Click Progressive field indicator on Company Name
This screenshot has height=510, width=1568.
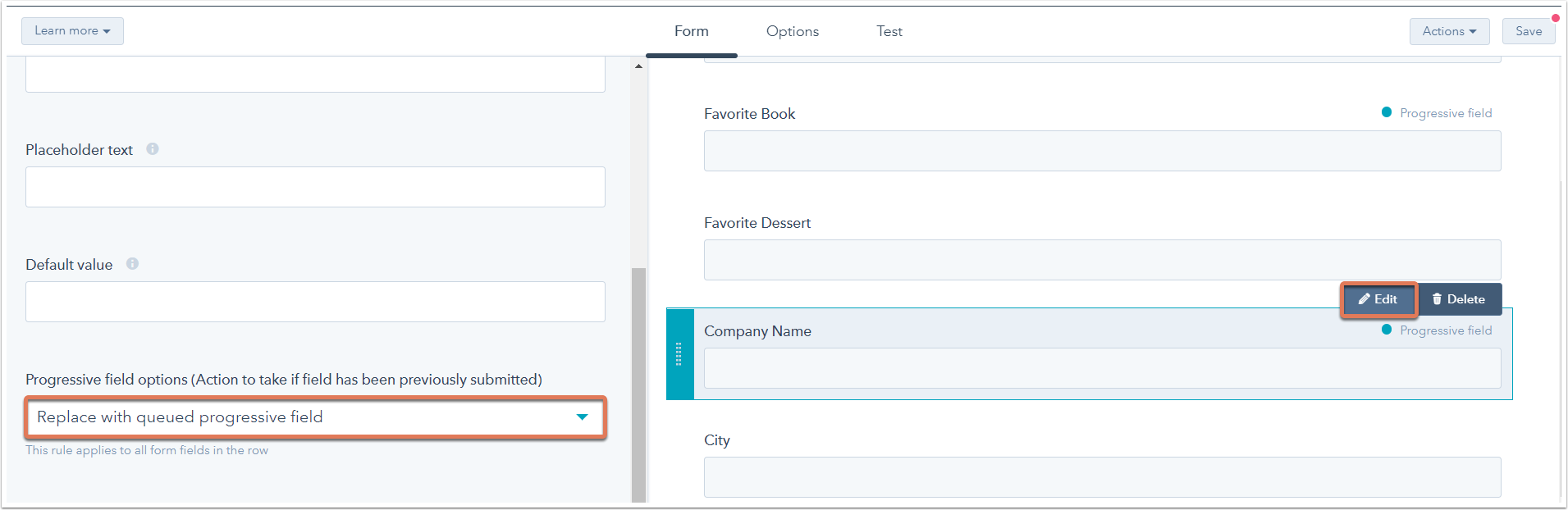pyautogui.click(x=1437, y=330)
